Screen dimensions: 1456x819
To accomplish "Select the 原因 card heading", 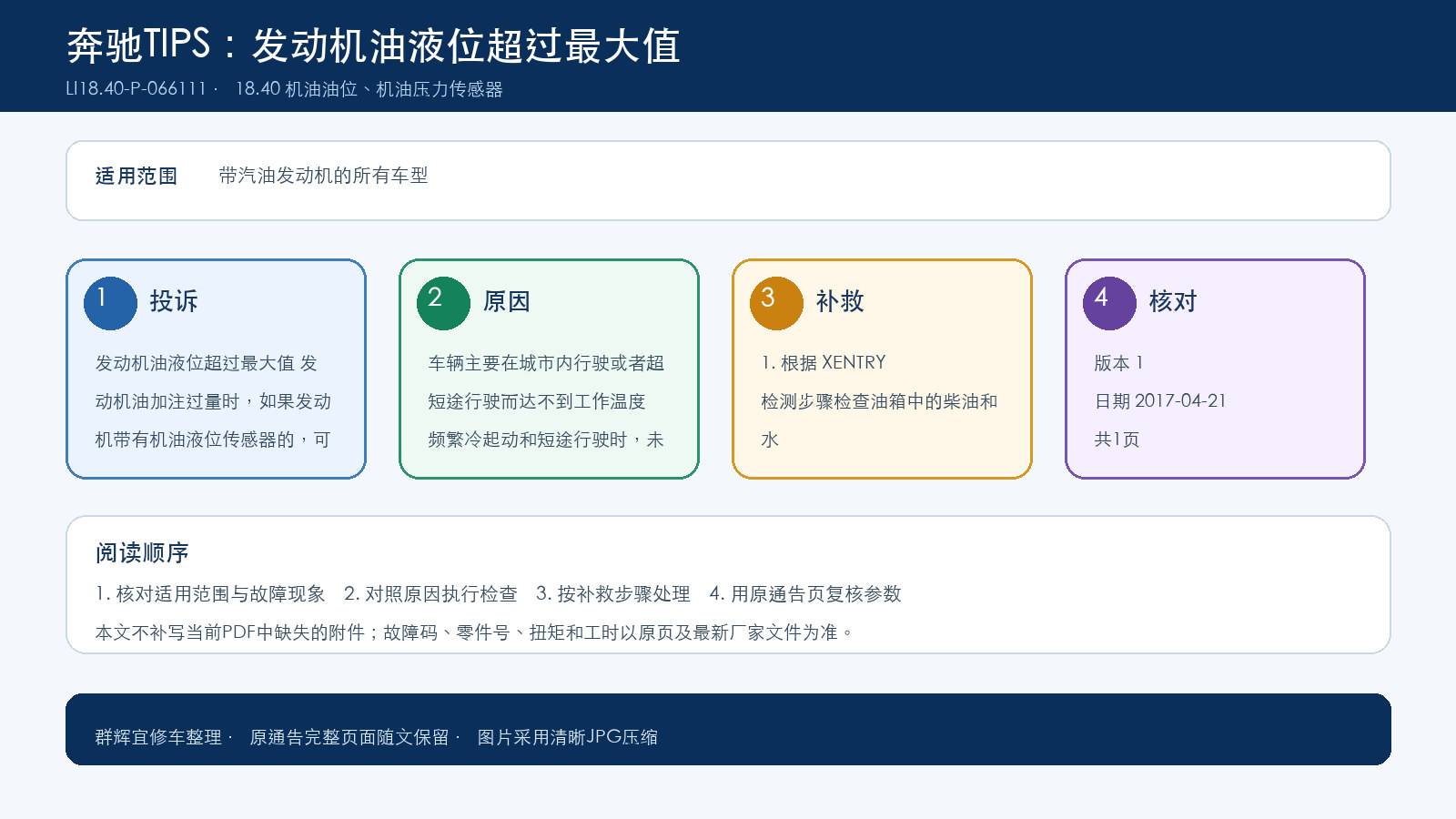I will point(507,301).
